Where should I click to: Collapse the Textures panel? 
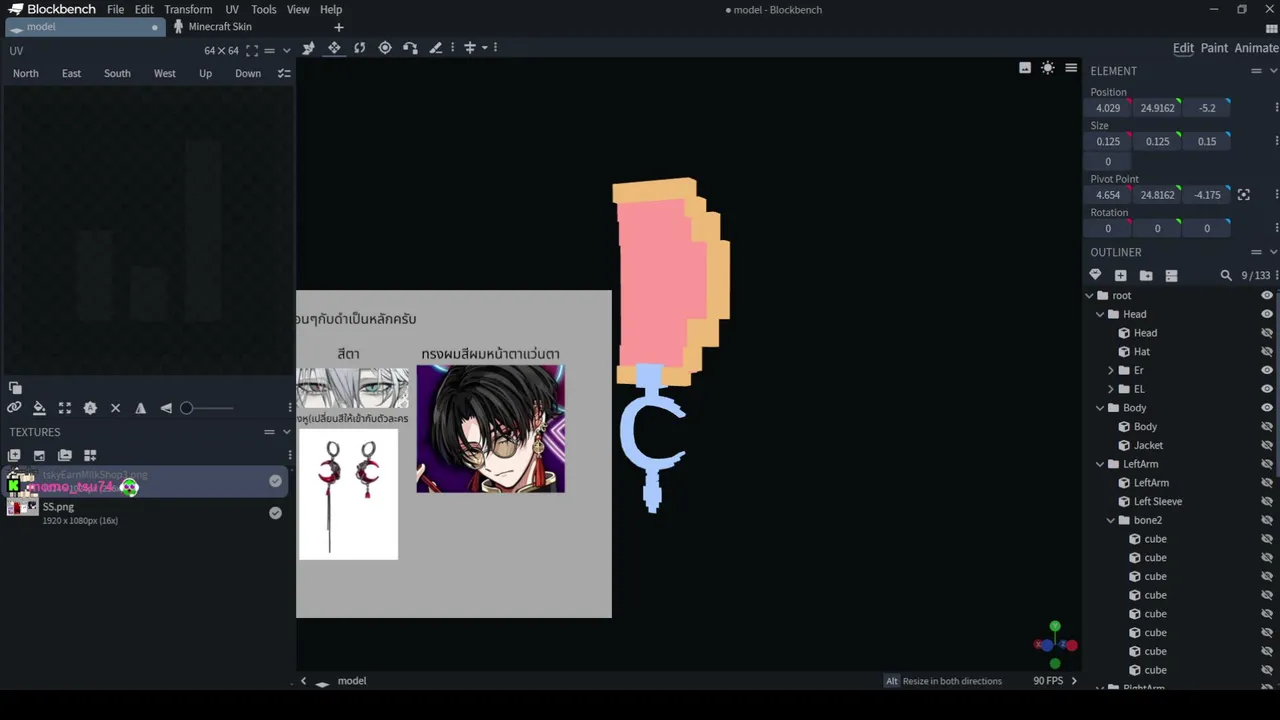click(286, 432)
